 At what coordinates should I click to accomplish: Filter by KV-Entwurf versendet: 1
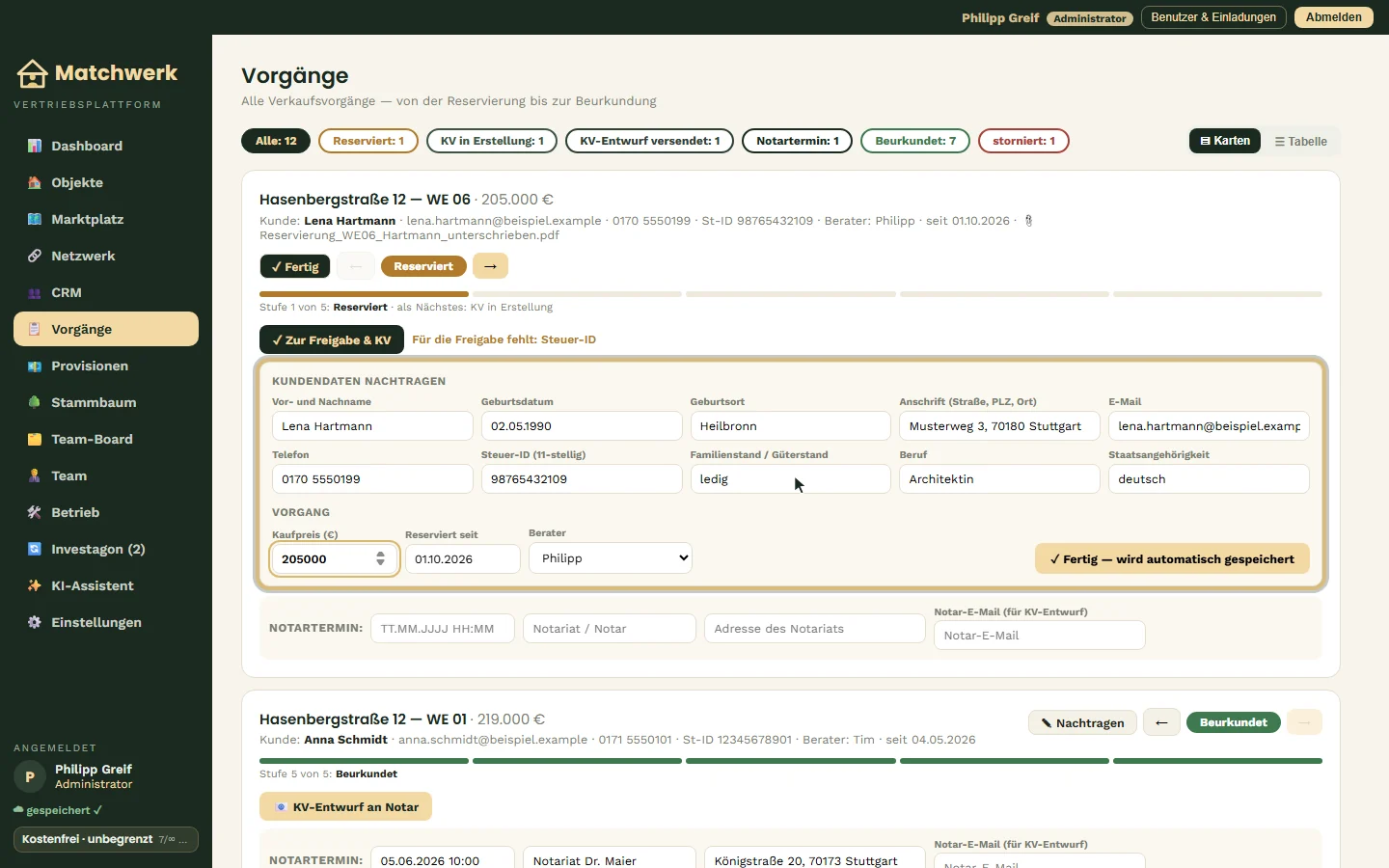[650, 141]
